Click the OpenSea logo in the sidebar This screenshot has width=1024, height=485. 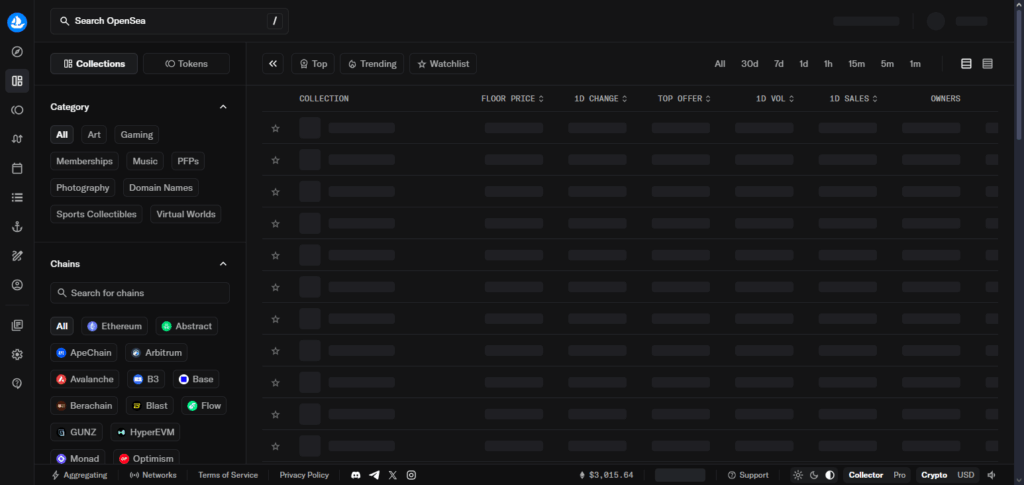click(17, 21)
